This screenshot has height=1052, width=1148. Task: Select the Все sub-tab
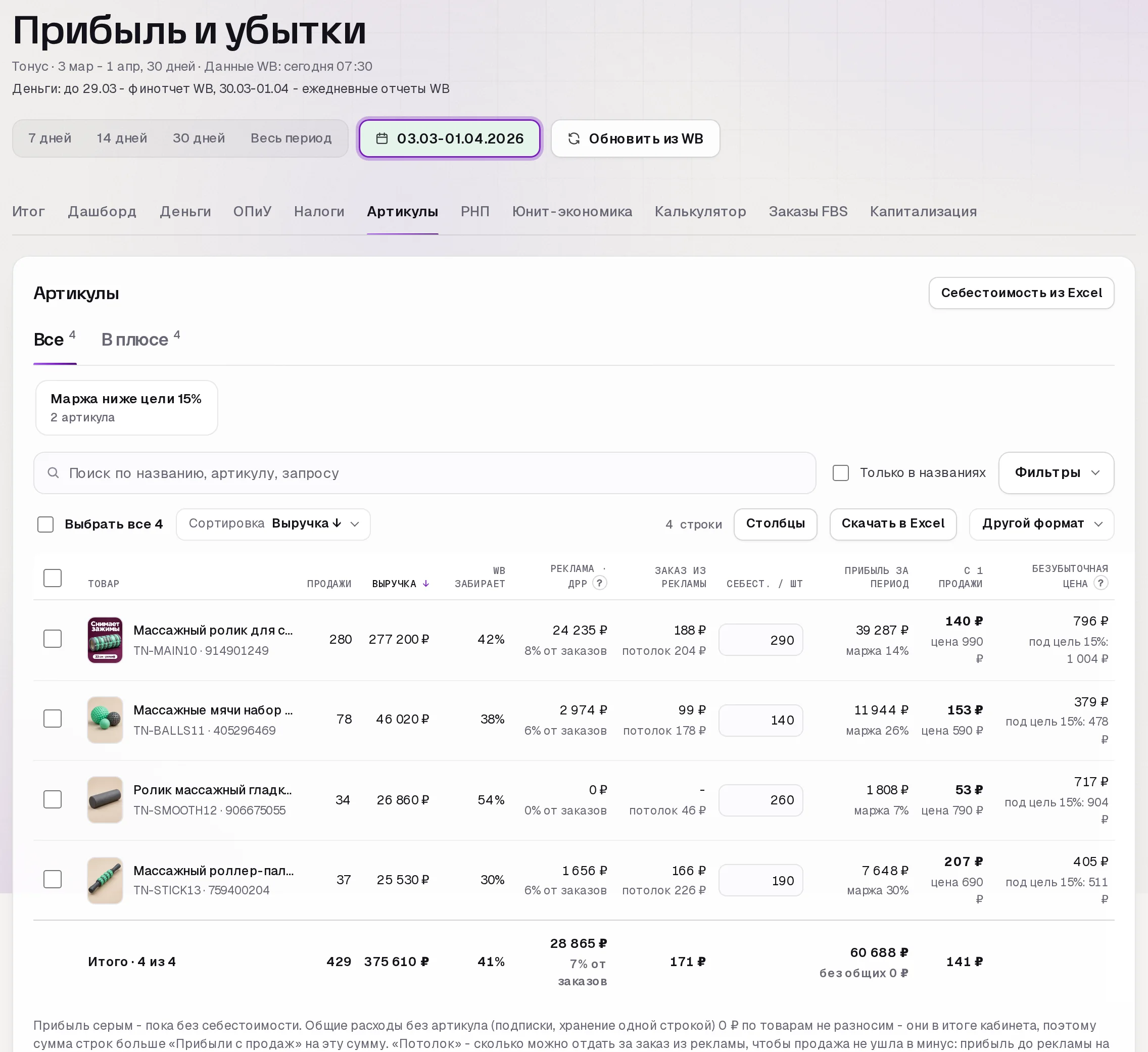coord(55,339)
